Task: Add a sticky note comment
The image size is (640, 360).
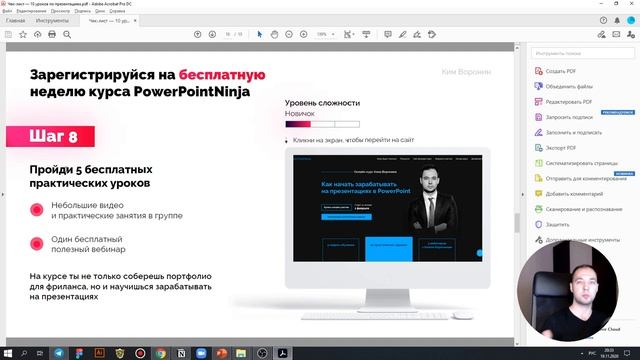Action: click(x=388, y=35)
